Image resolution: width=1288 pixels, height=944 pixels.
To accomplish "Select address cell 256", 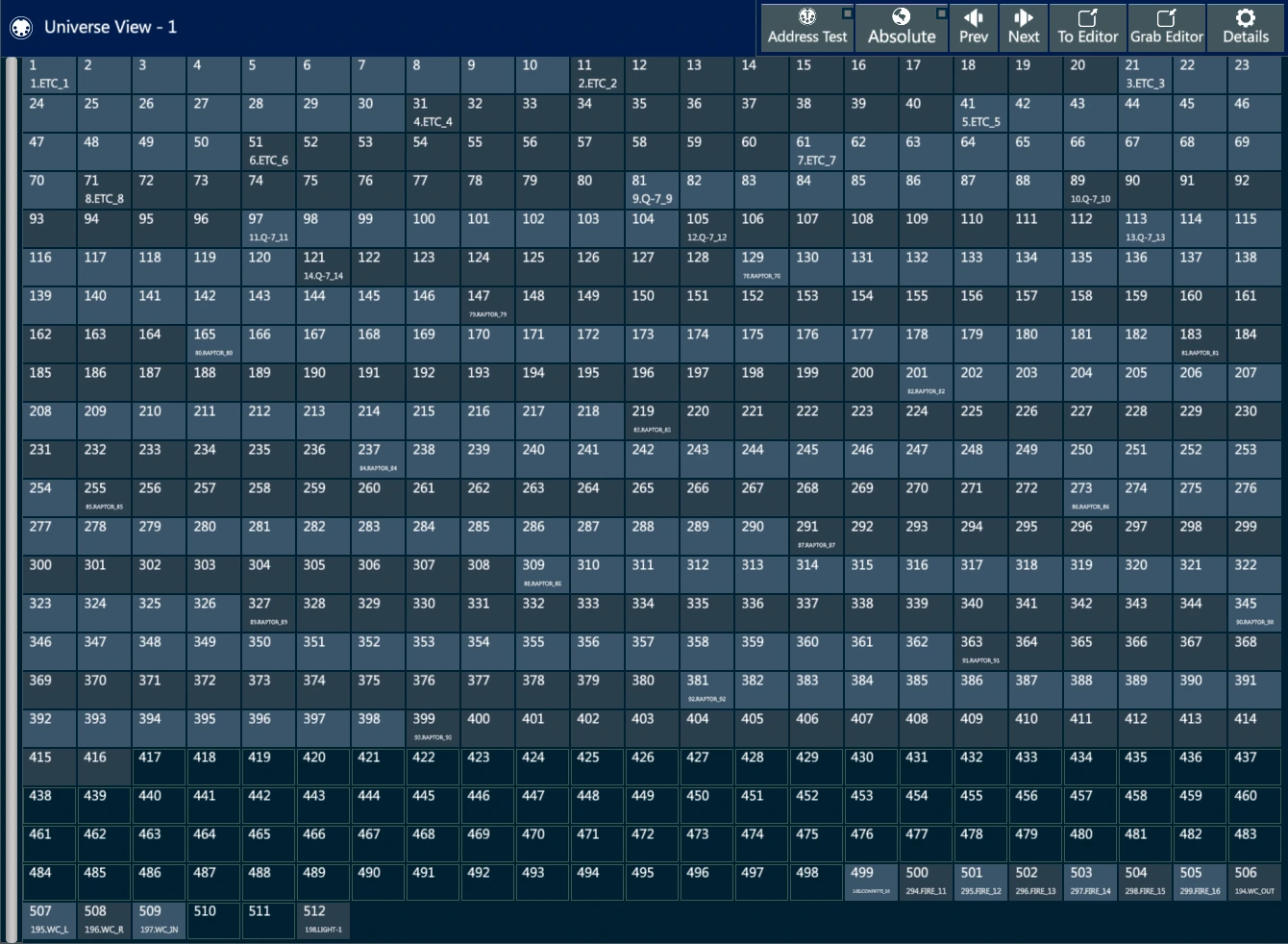I will (159, 498).
